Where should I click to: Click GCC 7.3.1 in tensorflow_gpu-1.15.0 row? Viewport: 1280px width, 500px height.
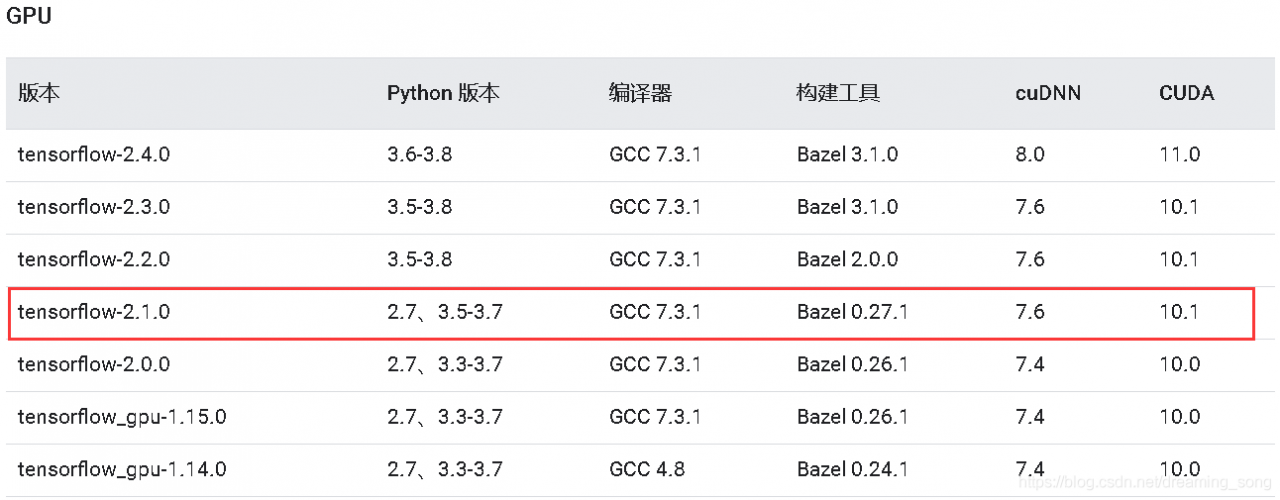coord(655,416)
